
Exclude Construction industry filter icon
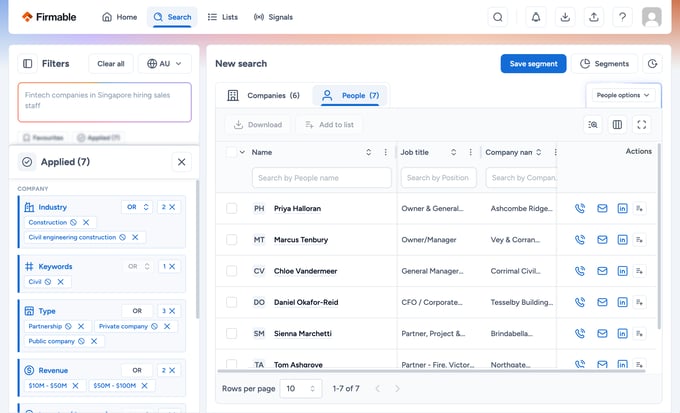(73, 223)
